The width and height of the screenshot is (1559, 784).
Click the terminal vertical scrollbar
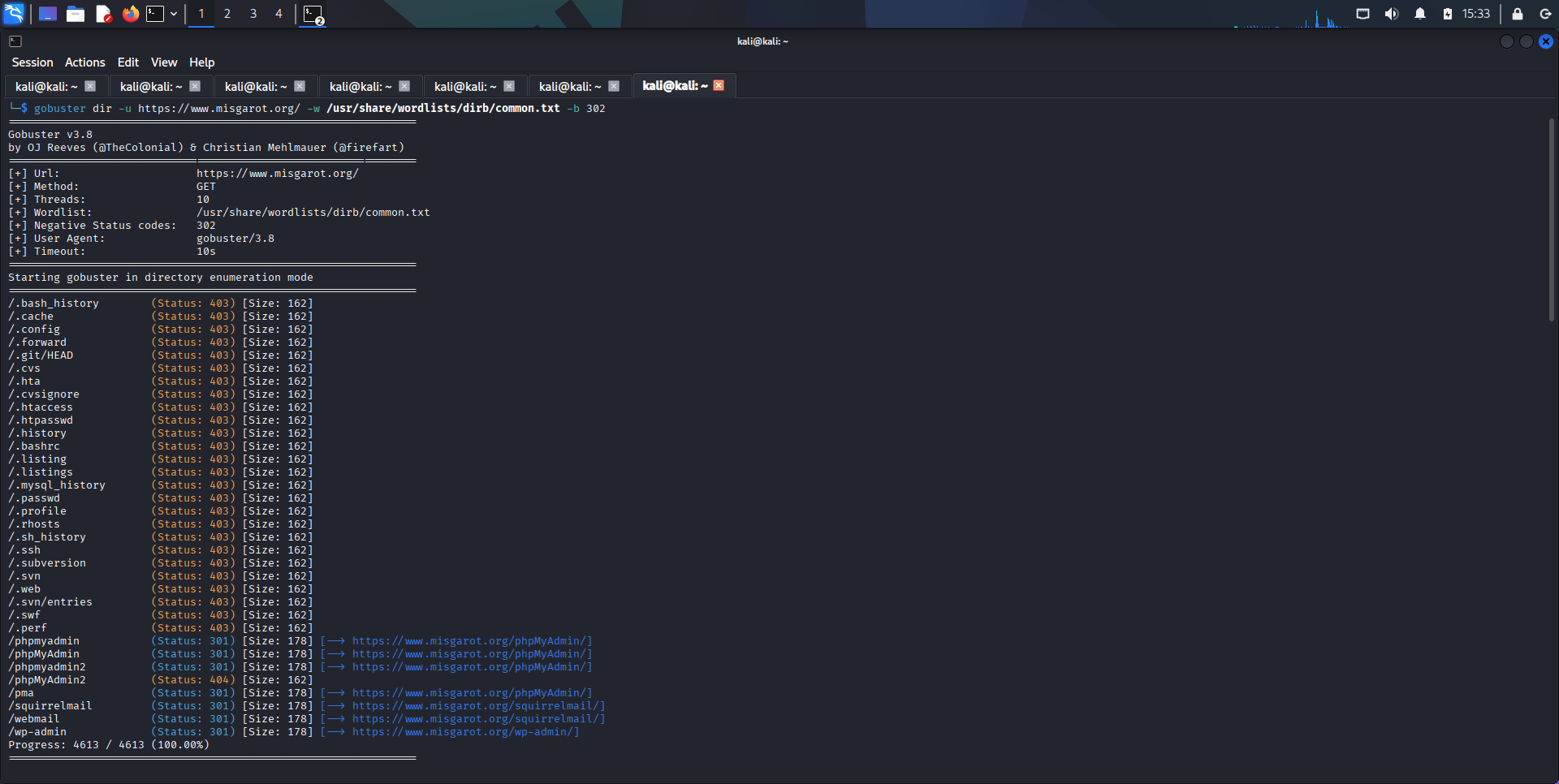point(1551,219)
